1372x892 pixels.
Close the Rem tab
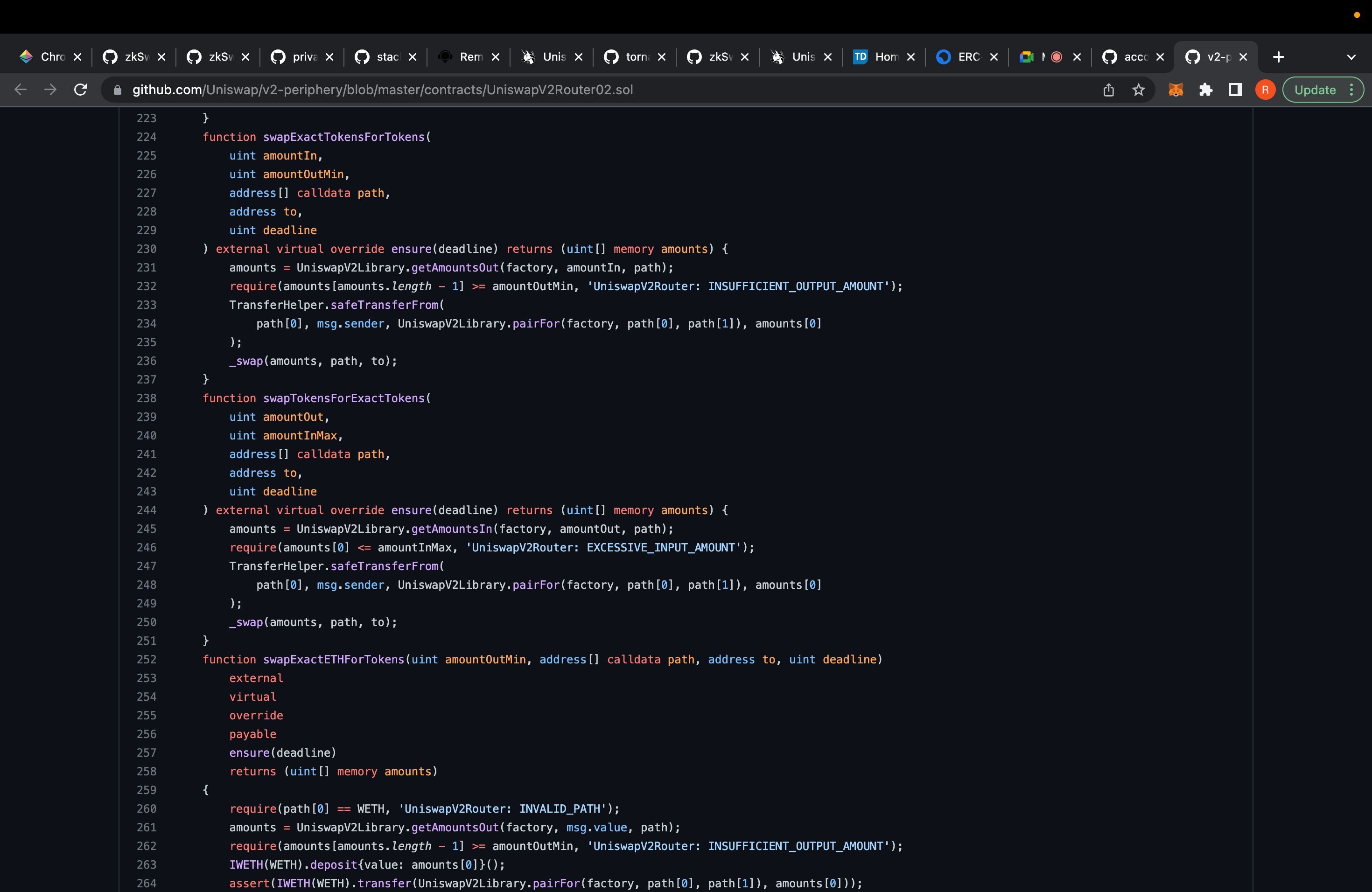click(x=496, y=57)
